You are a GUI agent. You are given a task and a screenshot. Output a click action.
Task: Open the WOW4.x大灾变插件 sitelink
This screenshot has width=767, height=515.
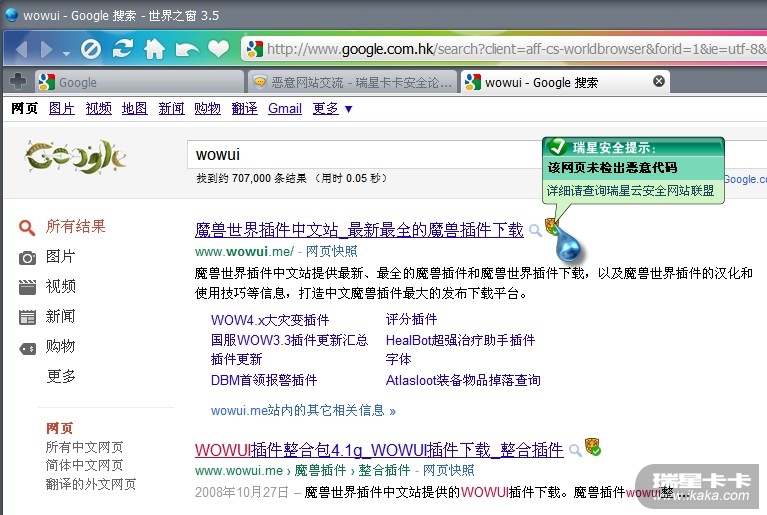coord(270,320)
